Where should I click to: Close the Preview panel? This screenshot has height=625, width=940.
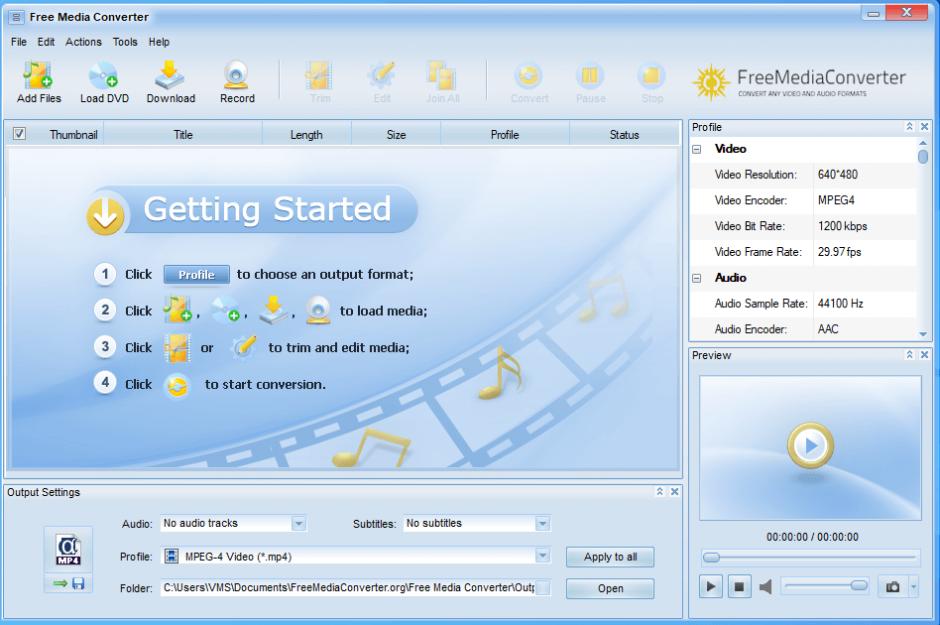point(924,355)
